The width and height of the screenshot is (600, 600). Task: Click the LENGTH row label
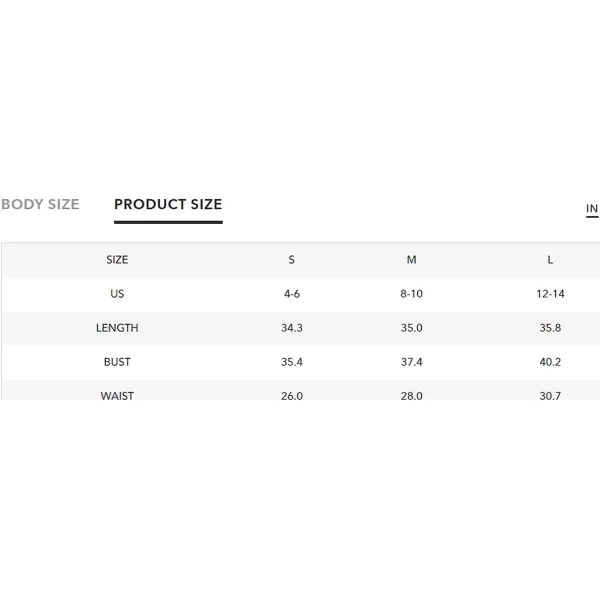coord(117,328)
